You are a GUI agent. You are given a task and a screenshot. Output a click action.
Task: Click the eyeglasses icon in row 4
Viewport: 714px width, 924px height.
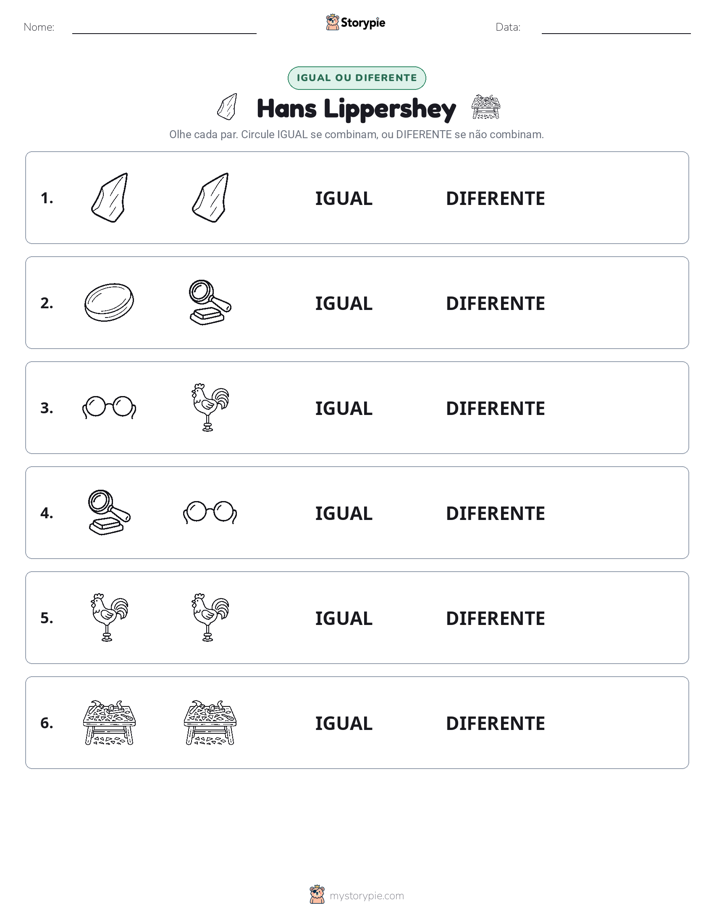click(x=210, y=512)
